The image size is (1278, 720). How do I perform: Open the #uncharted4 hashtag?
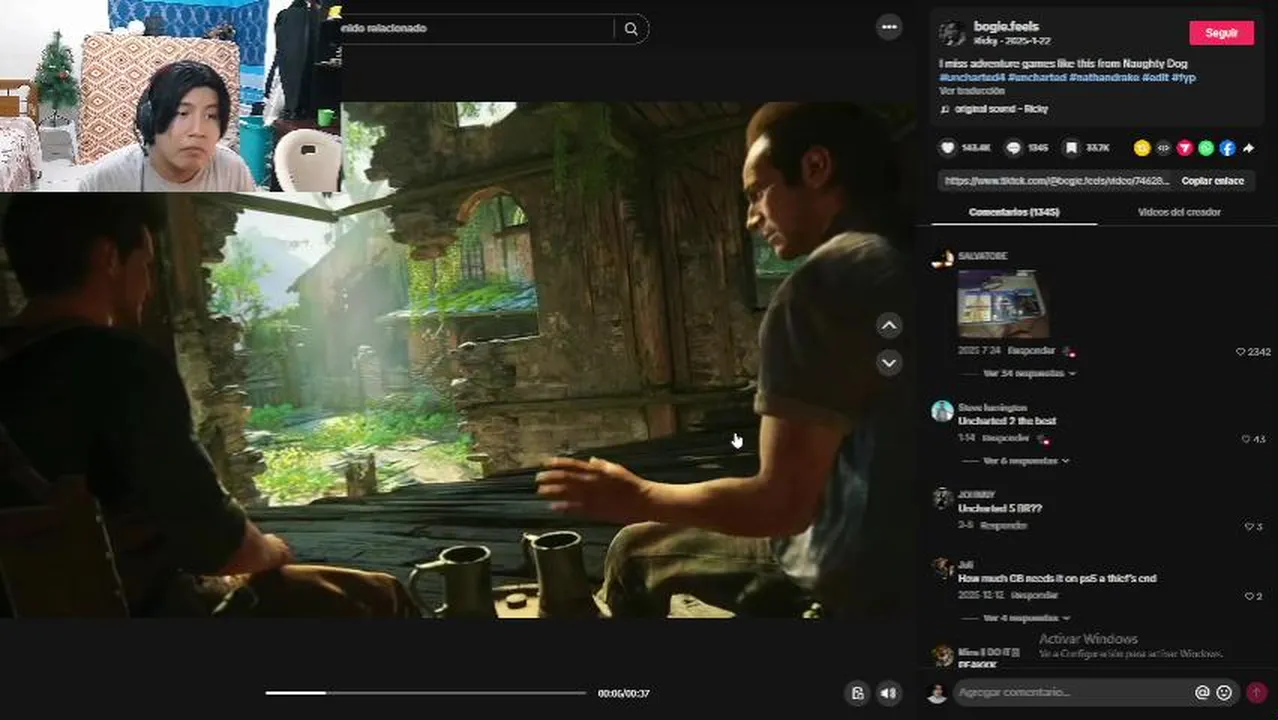(971, 77)
